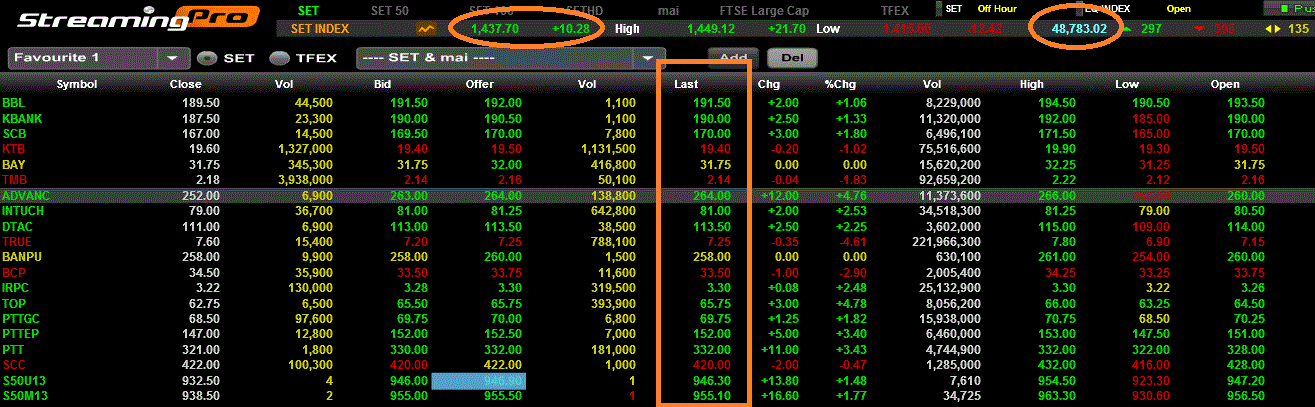Select the SET market radio button

click(205, 58)
